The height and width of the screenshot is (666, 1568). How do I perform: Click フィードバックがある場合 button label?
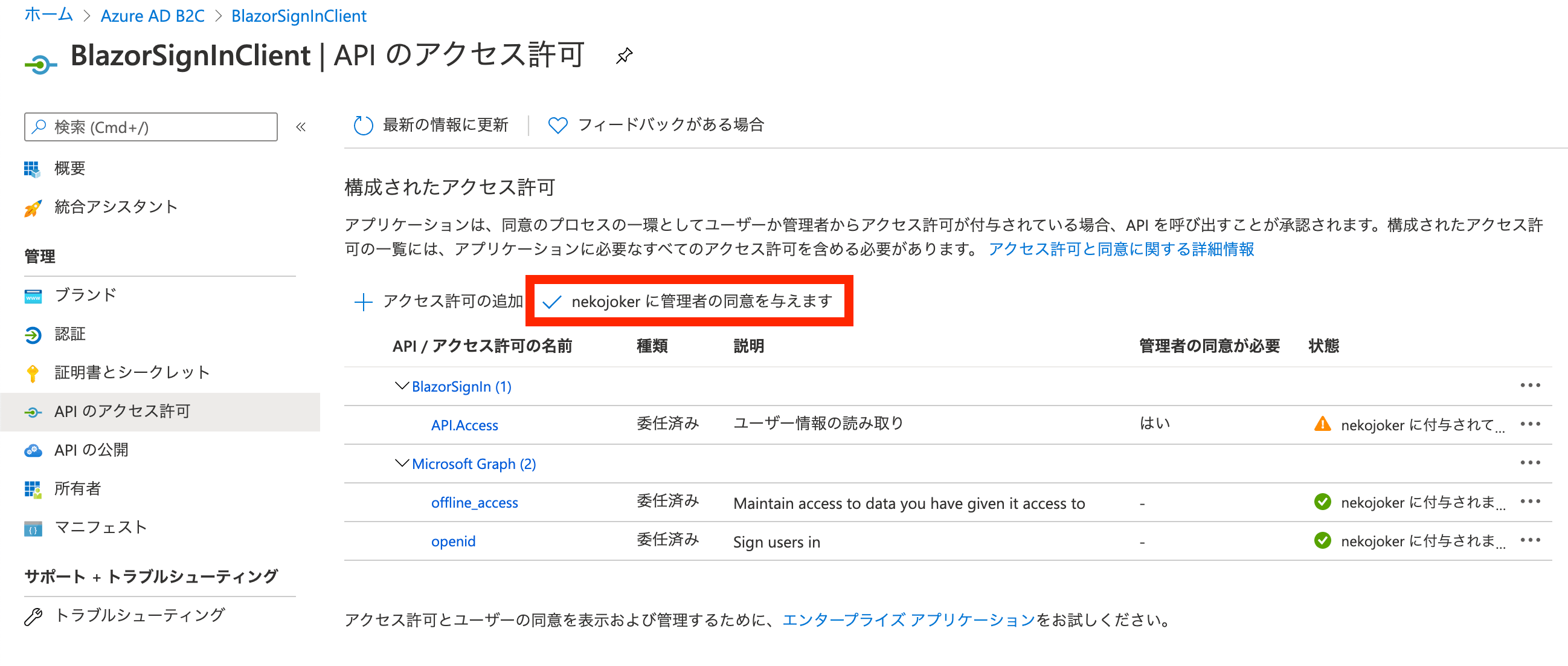[671, 124]
